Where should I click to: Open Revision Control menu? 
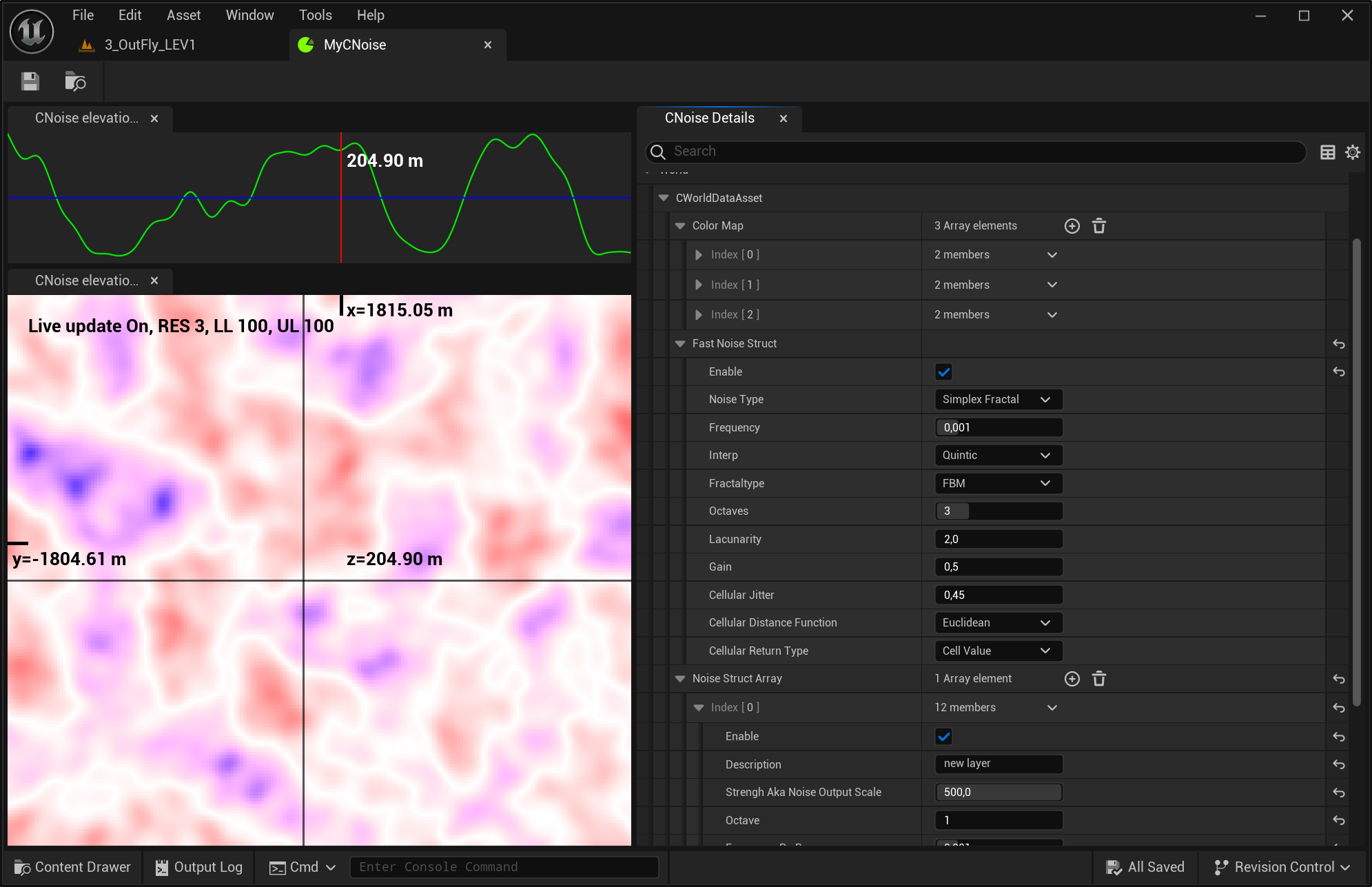(x=1282, y=867)
